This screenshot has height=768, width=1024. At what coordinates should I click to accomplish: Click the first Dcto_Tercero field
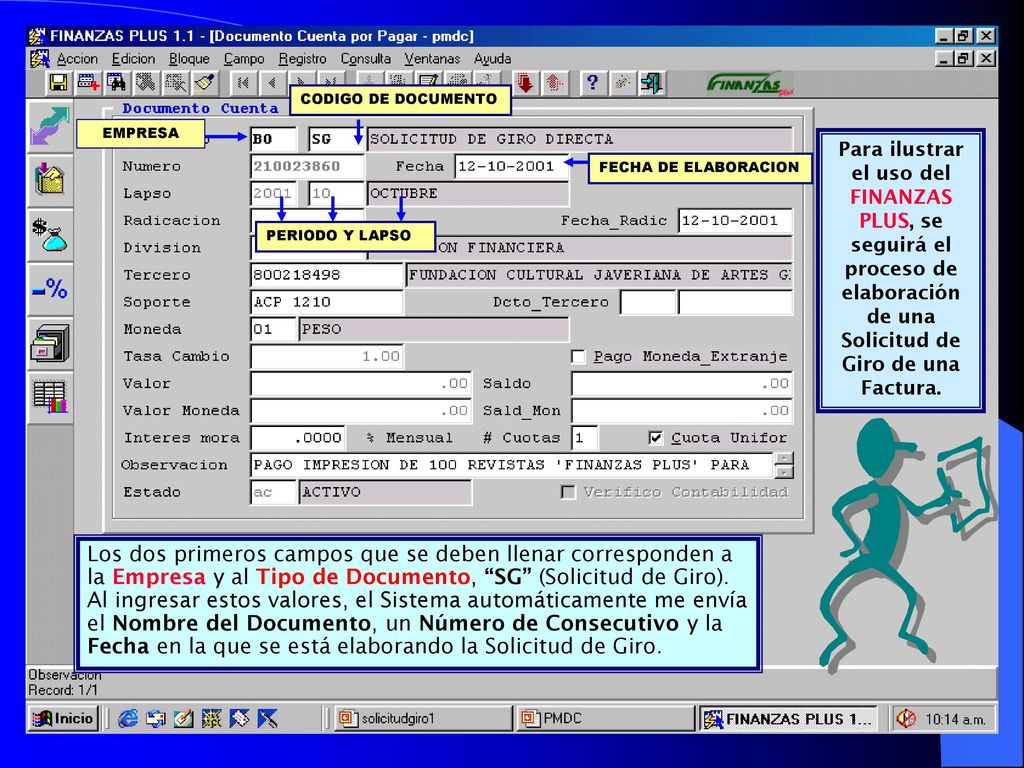[647, 302]
